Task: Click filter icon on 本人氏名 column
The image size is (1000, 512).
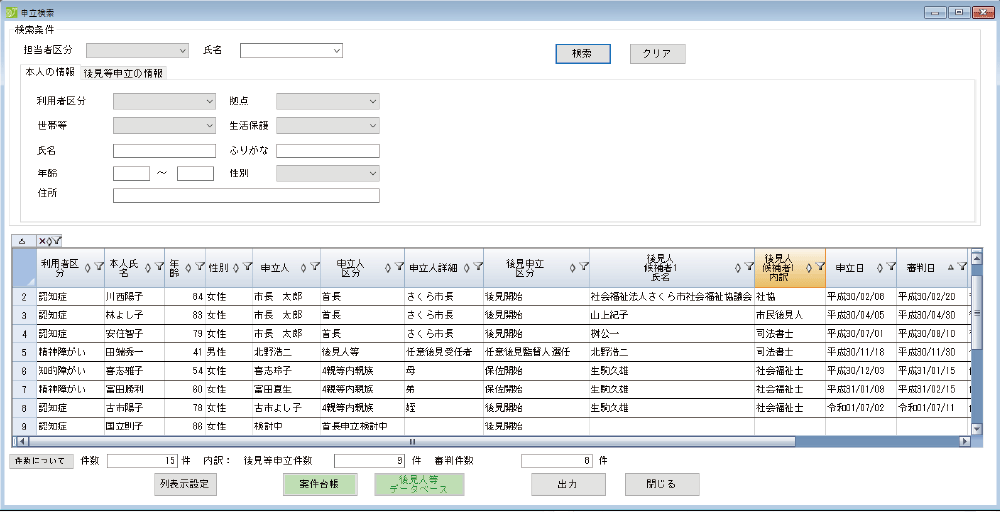Action: (160, 267)
